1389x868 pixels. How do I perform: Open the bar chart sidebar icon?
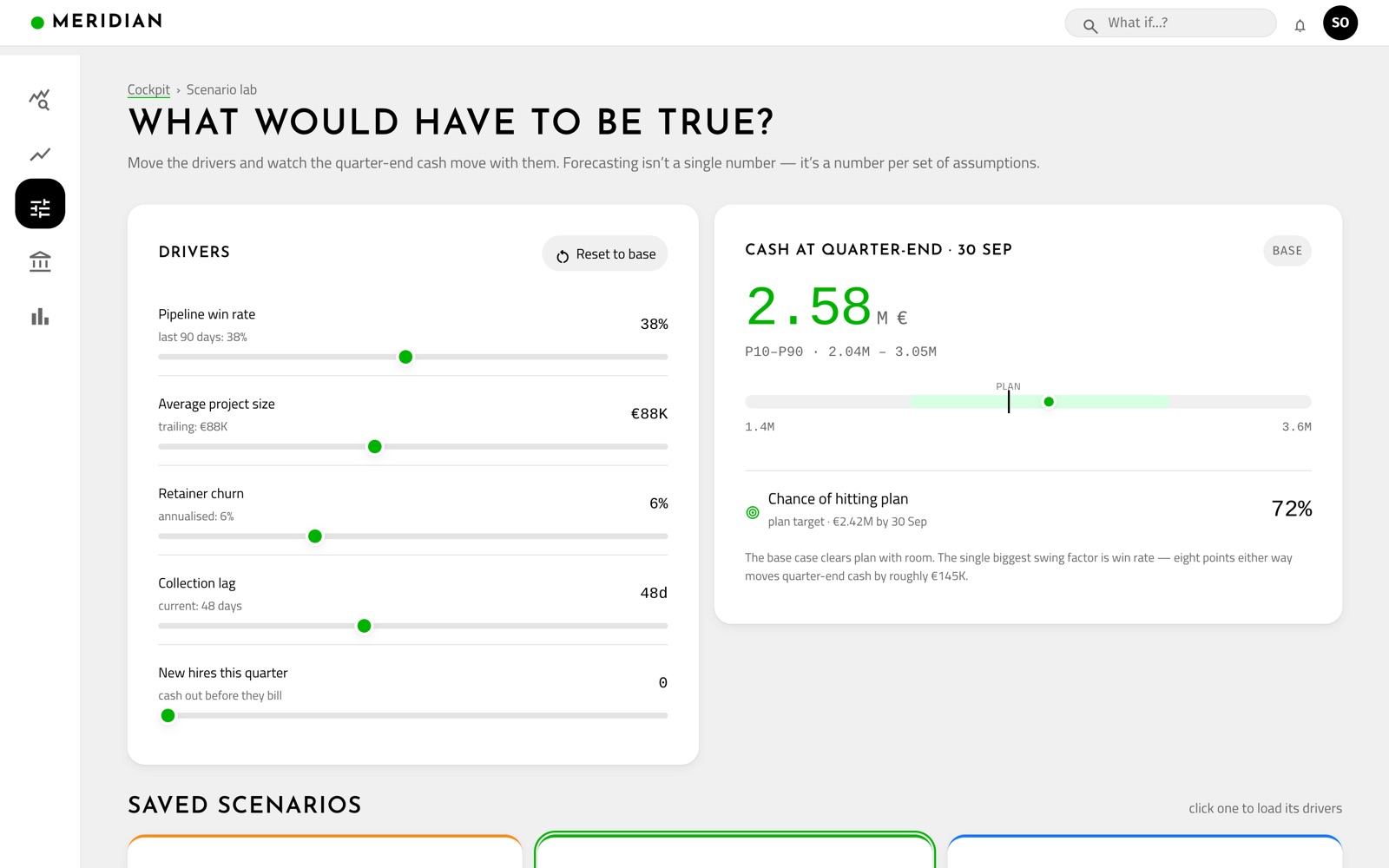click(40, 317)
